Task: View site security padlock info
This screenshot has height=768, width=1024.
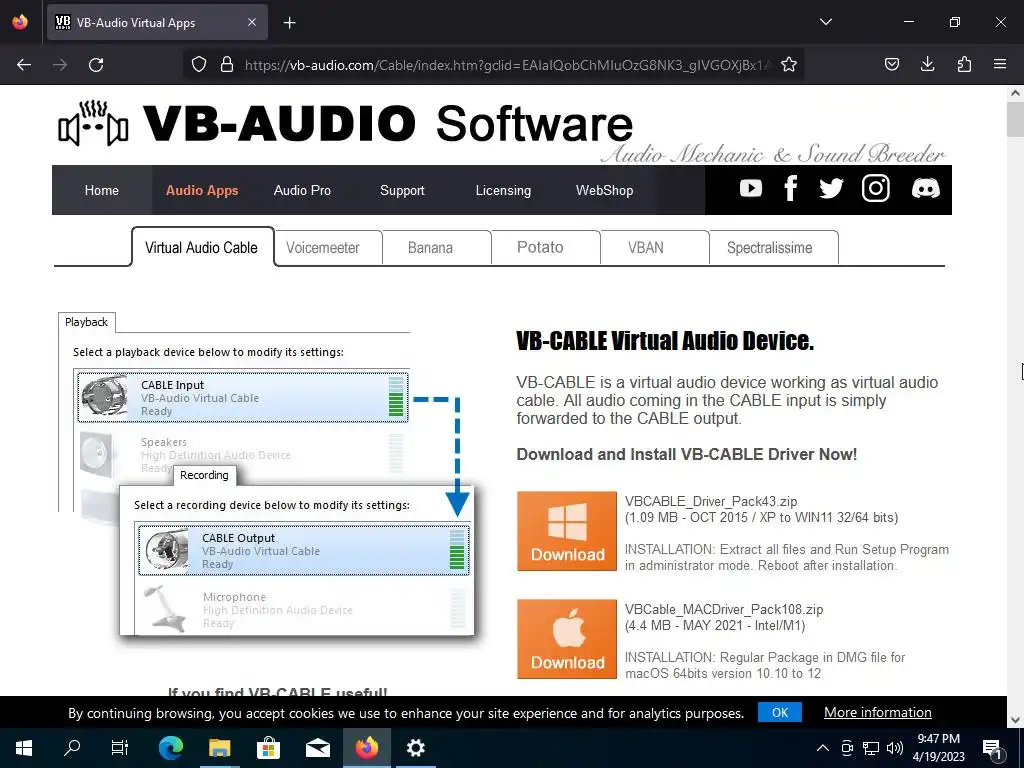Action: 227,65
